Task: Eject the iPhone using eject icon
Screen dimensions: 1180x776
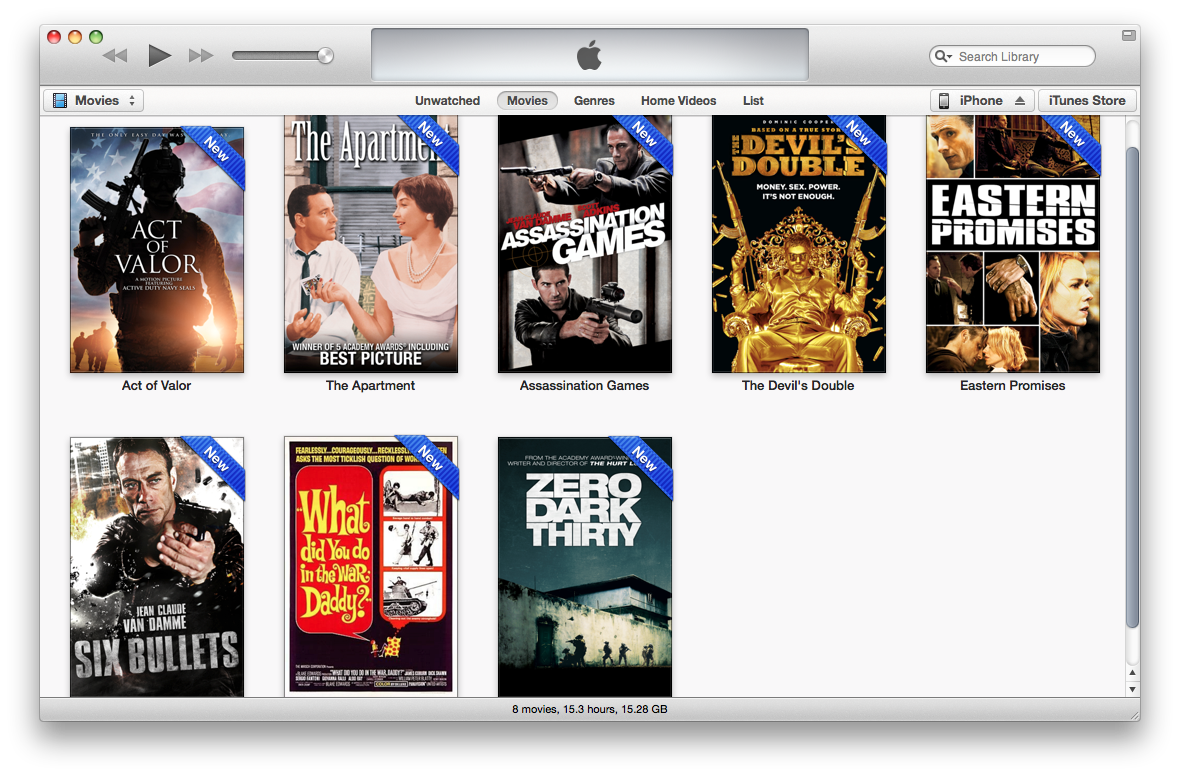Action: coord(1020,101)
